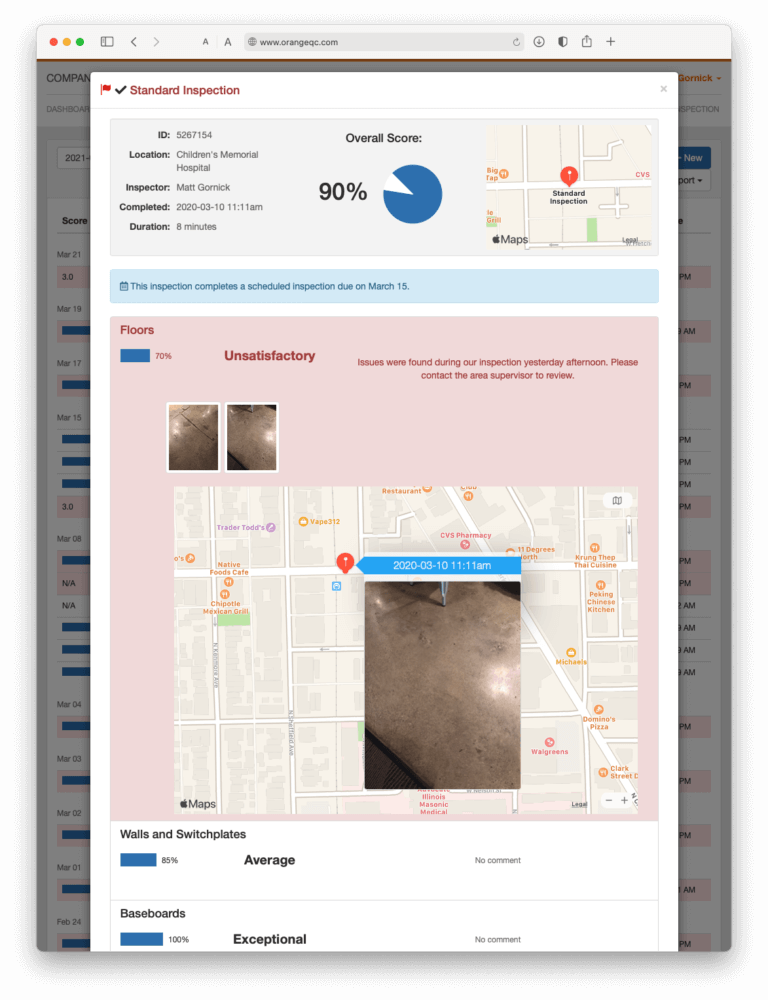Click the large floor photo on the map callout

pos(442,685)
